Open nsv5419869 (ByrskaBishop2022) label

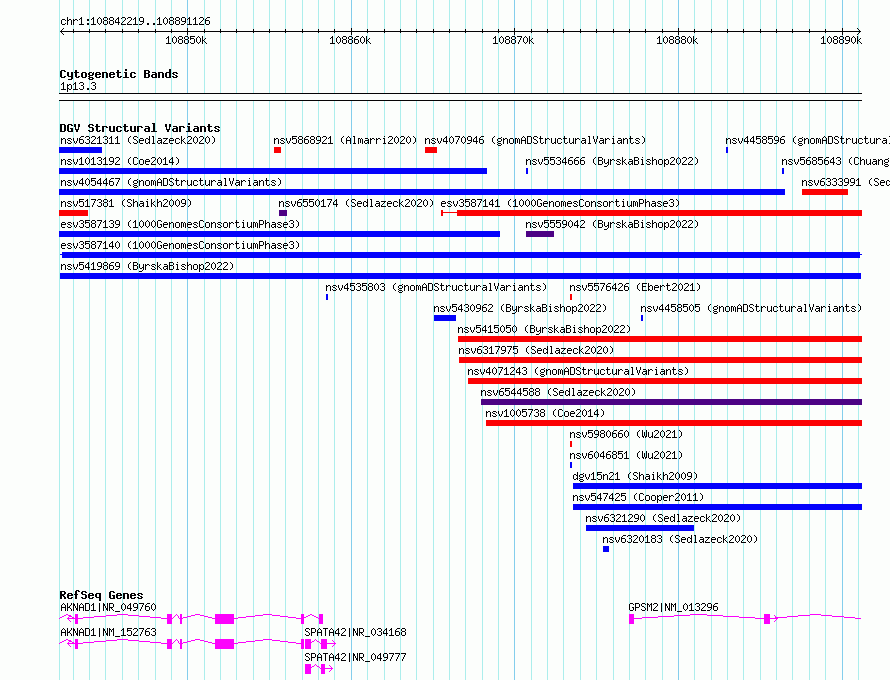point(147,266)
